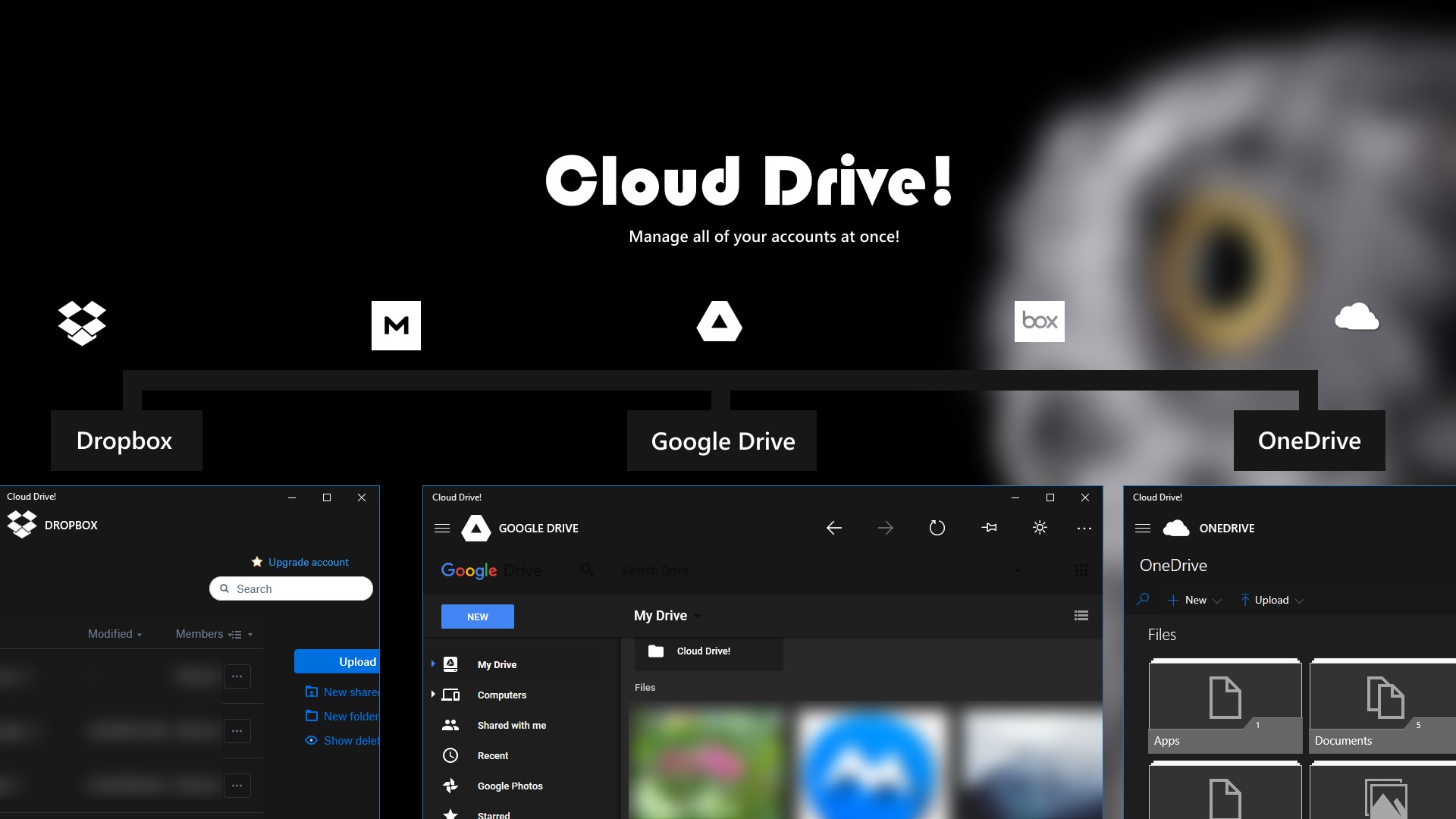The height and width of the screenshot is (819, 1456).
Task: Click the Dropbox Search input field
Action: (292, 588)
